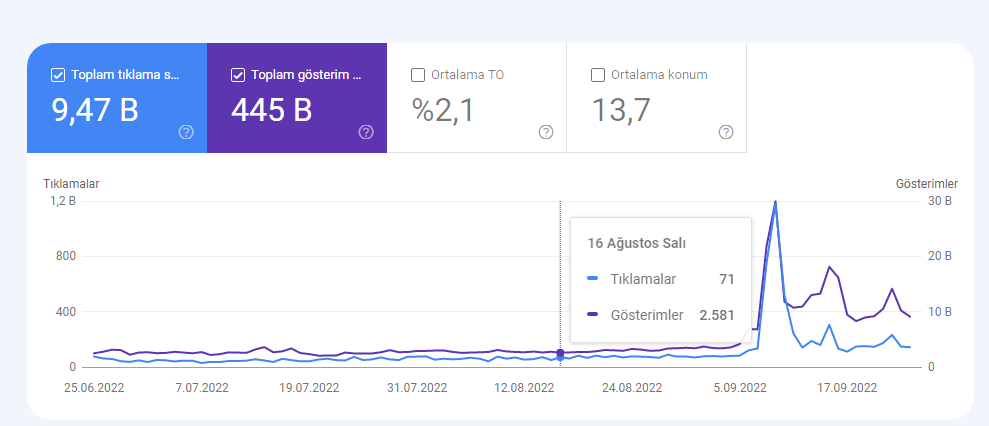
Task: Click the 17.09.2022 date axis label
Action: point(846,388)
